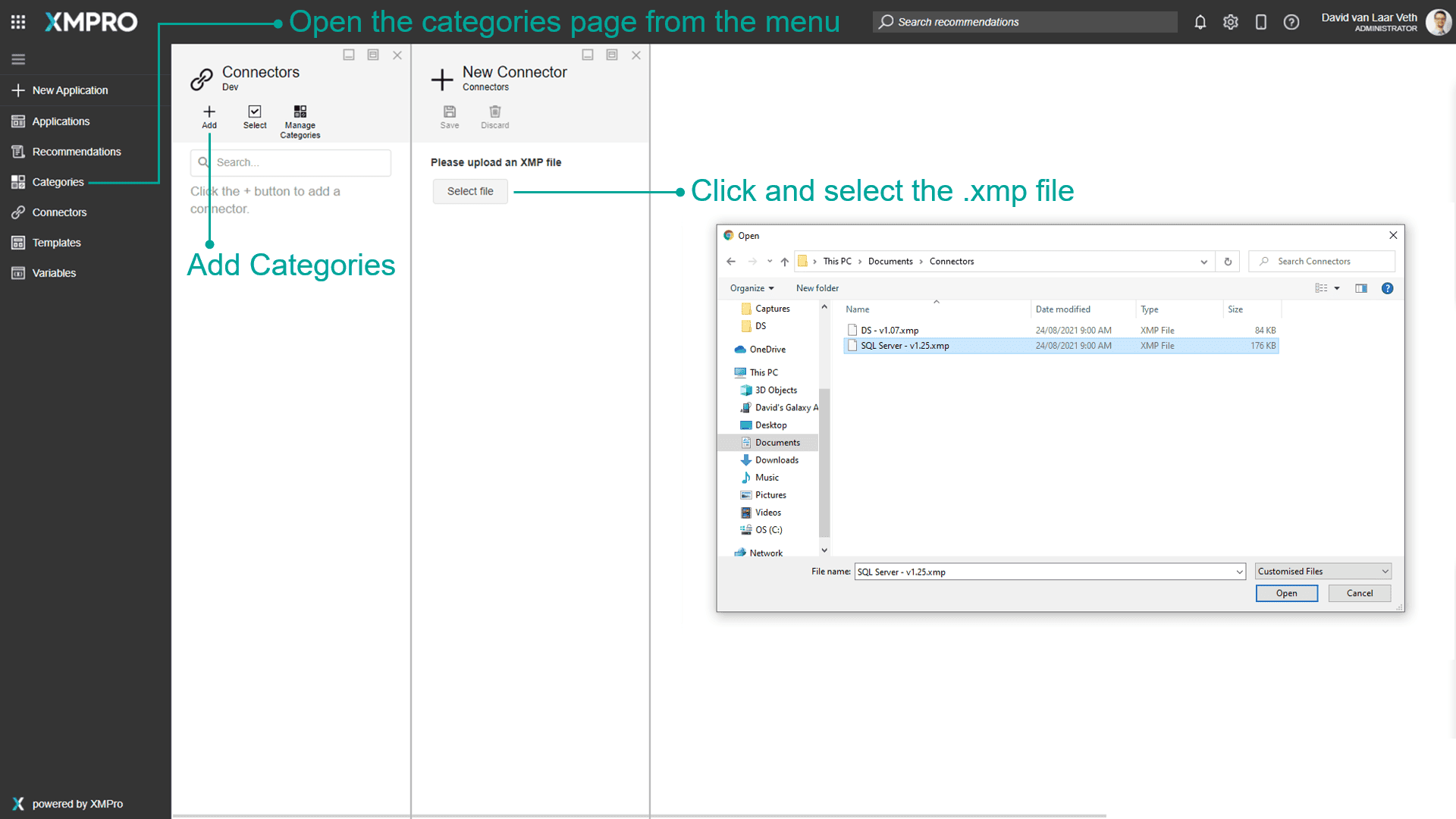This screenshot has height=819, width=1456.
Task: Click the Select file button
Action: coord(470,191)
